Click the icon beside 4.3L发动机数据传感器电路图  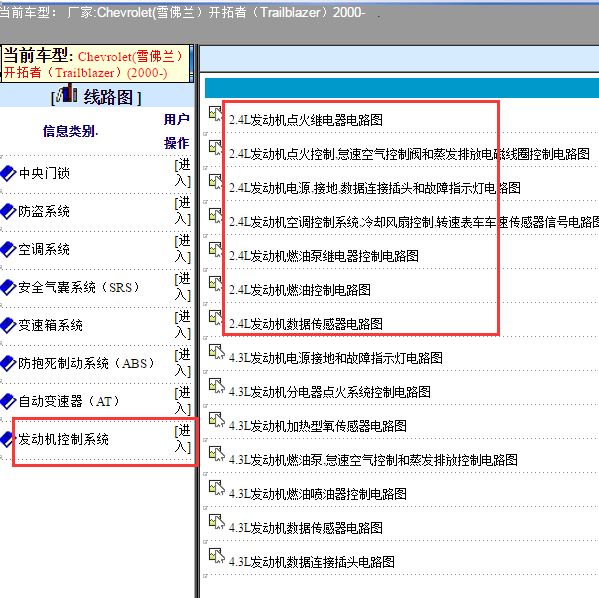217,522
